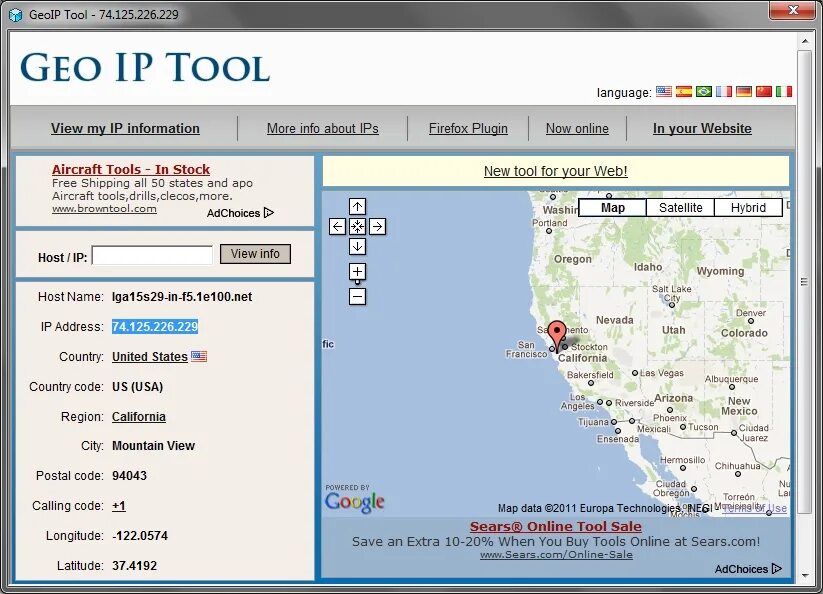Open New tool for your Web link
The width and height of the screenshot is (823, 594).
tap(555, 171)
